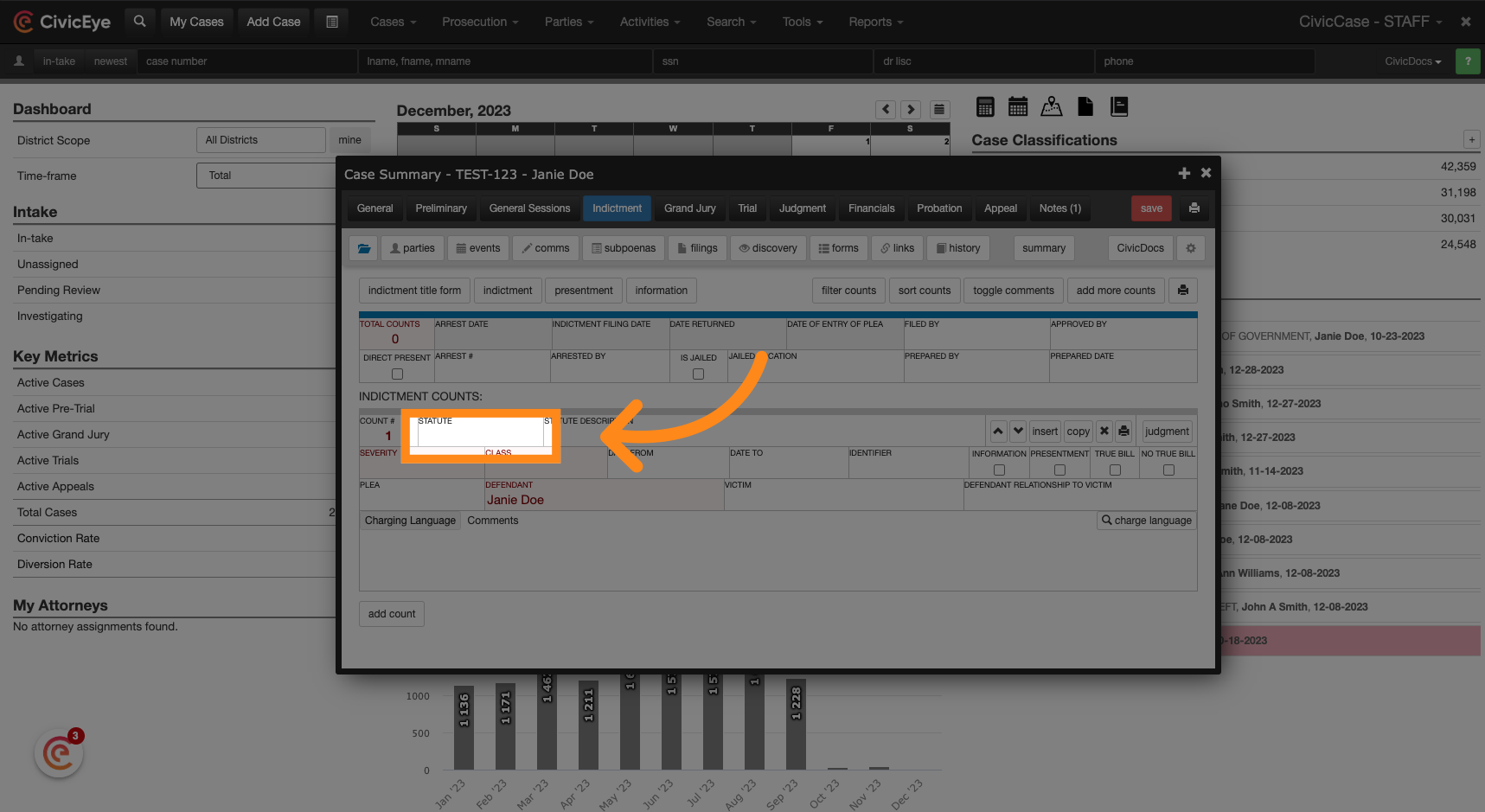Open the subpoenas section
1485x812 pixels.
(624, 248)
